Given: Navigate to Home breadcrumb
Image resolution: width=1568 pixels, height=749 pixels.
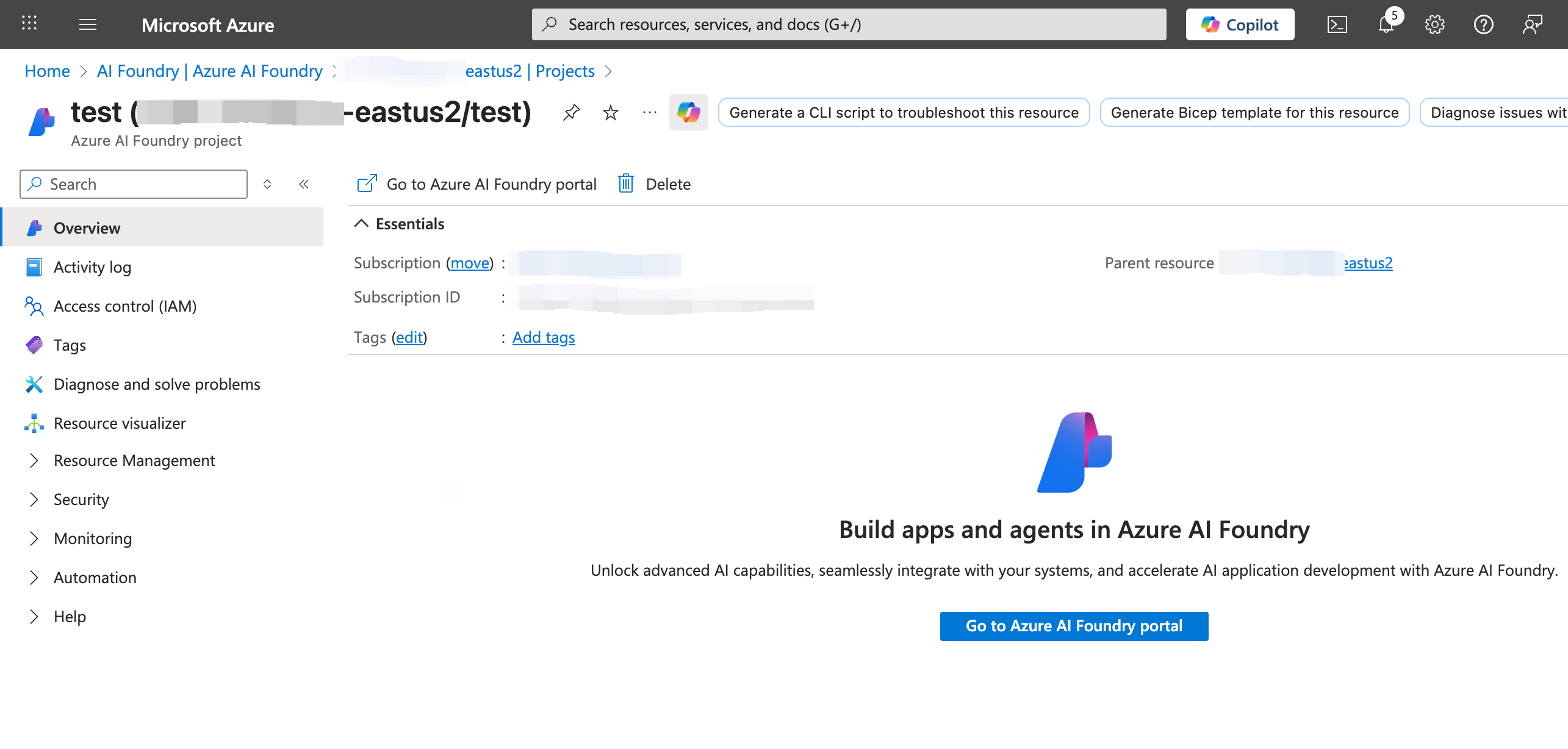Looking at the screenshot, I should [x=47, y=71].
